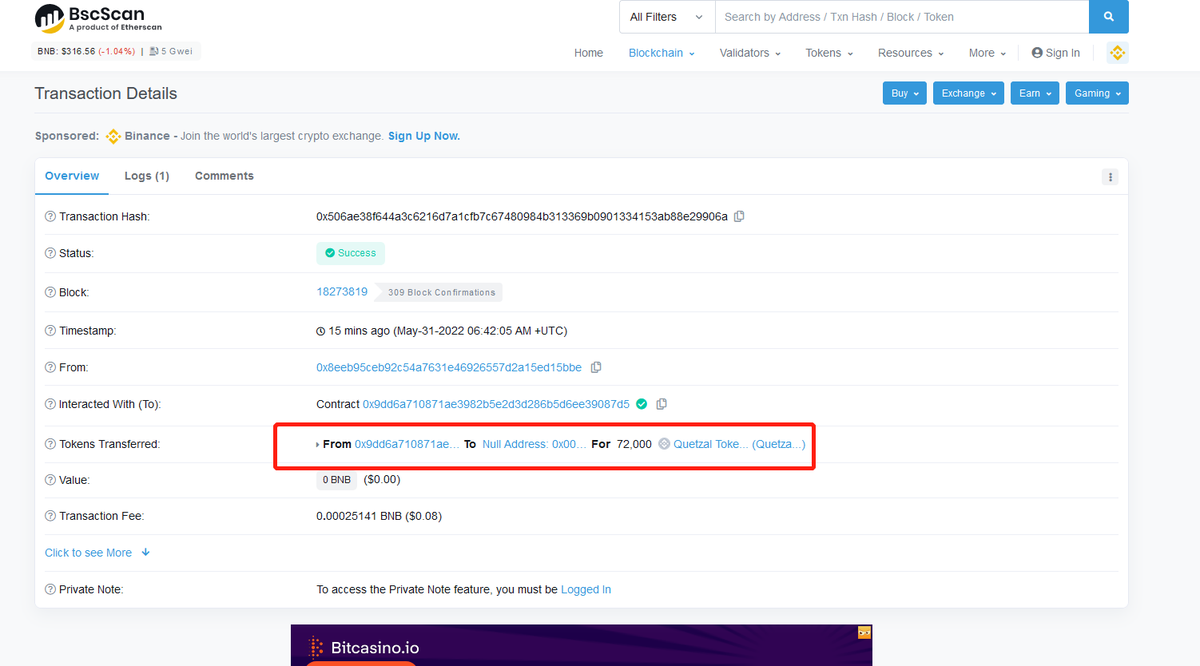This screenshot has height=666, width=1200.
Task: Click the green verified contract checkmark
Action: click(x=642, y=404)
